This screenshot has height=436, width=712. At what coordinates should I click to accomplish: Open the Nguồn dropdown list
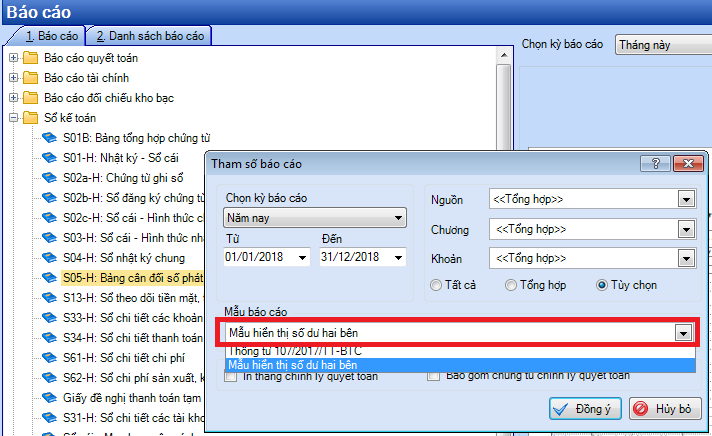point(686,200)
